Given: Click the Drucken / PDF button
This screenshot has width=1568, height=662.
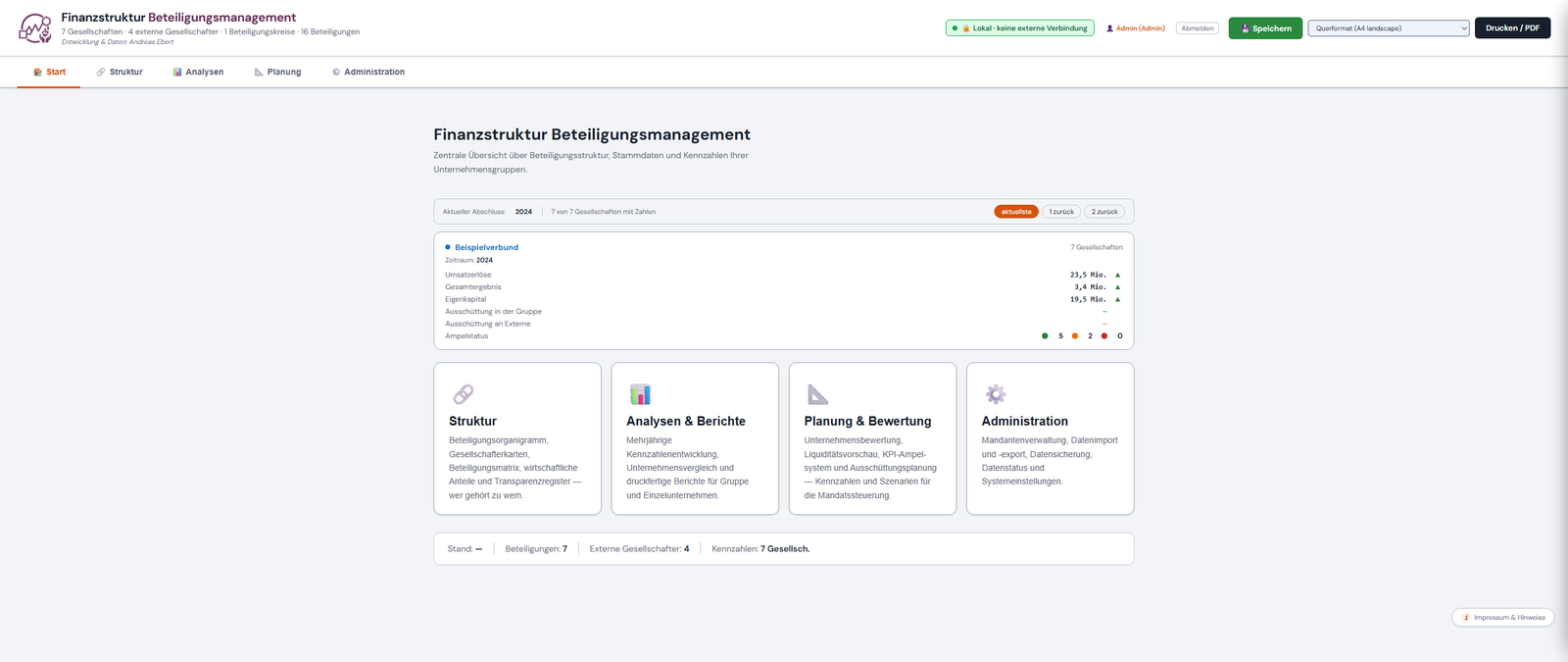Looking at the screenshot, I should pos(1512,28).
